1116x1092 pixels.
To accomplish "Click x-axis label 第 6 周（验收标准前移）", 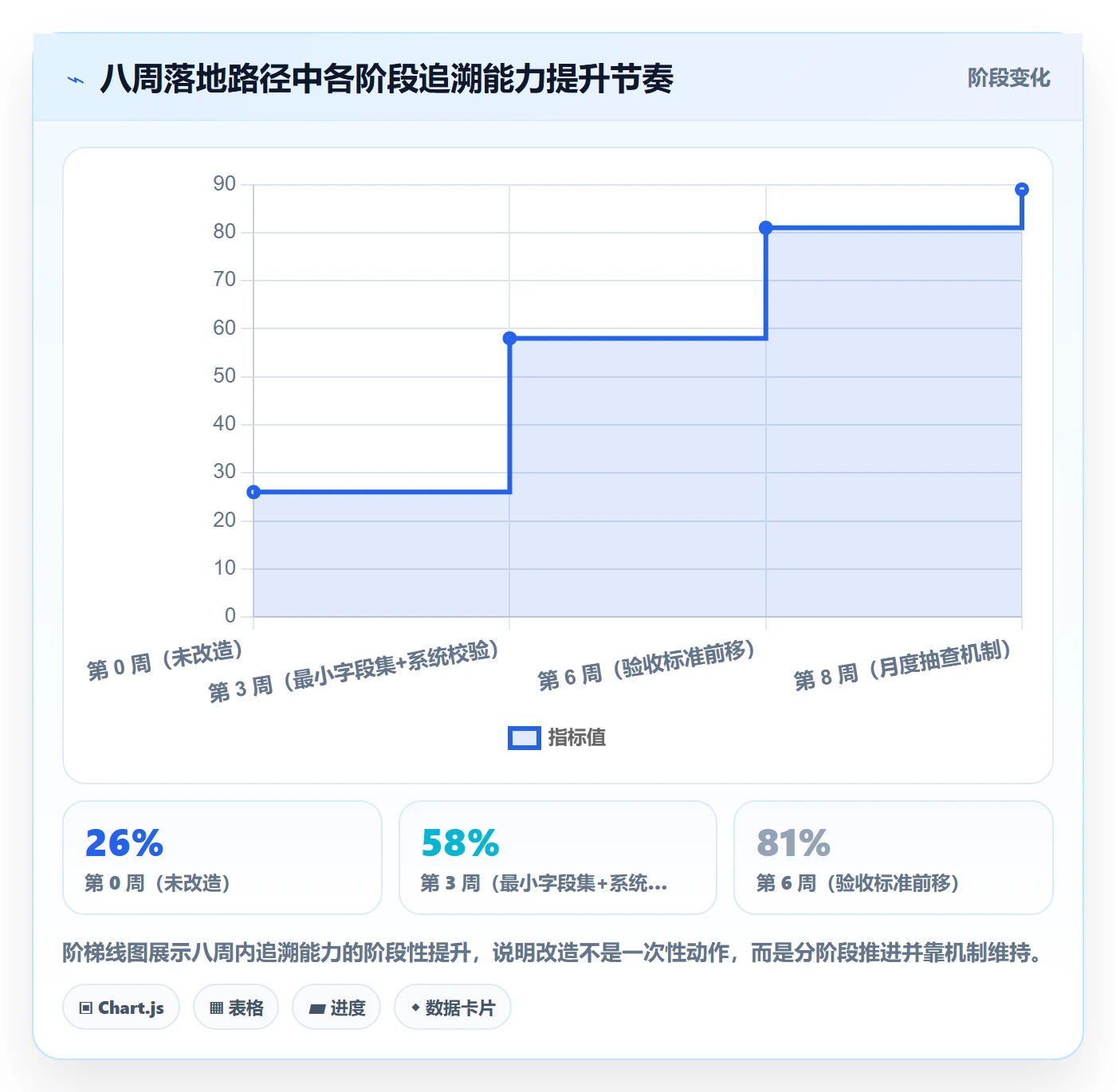I will pyautogui.click(x=646, y=665).
